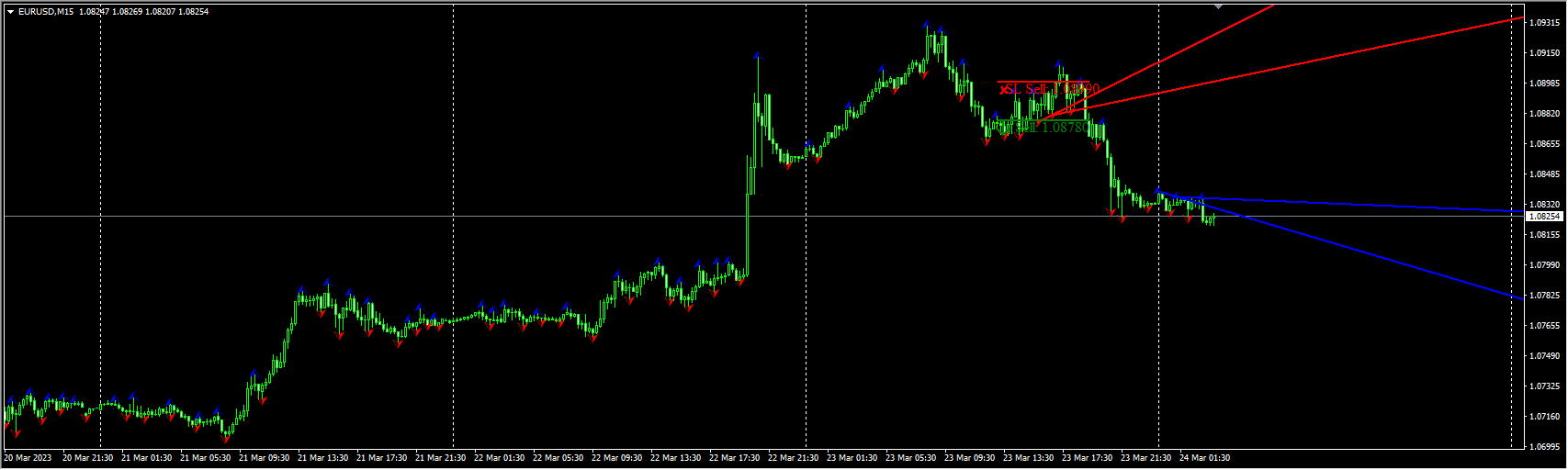Click the 24 Mar 01:30 time label

click(1204, 458)
